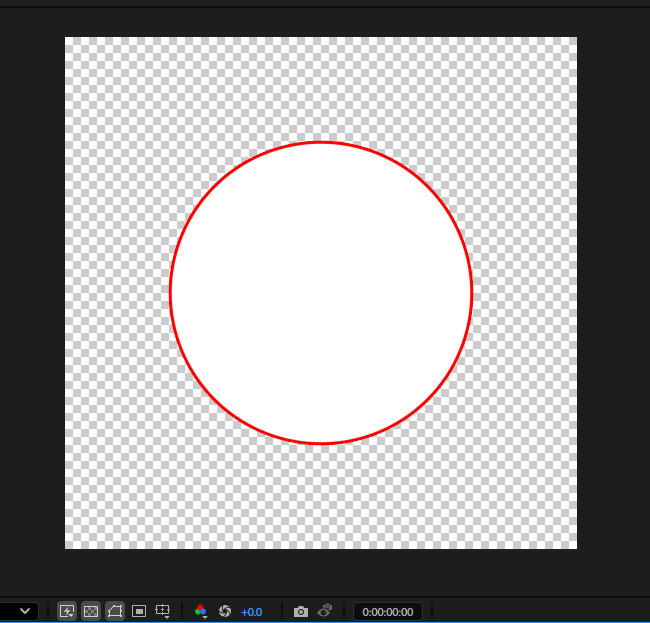
Task: Click transparent checkerboard area below the circle
Action: (x=321, y=498)
